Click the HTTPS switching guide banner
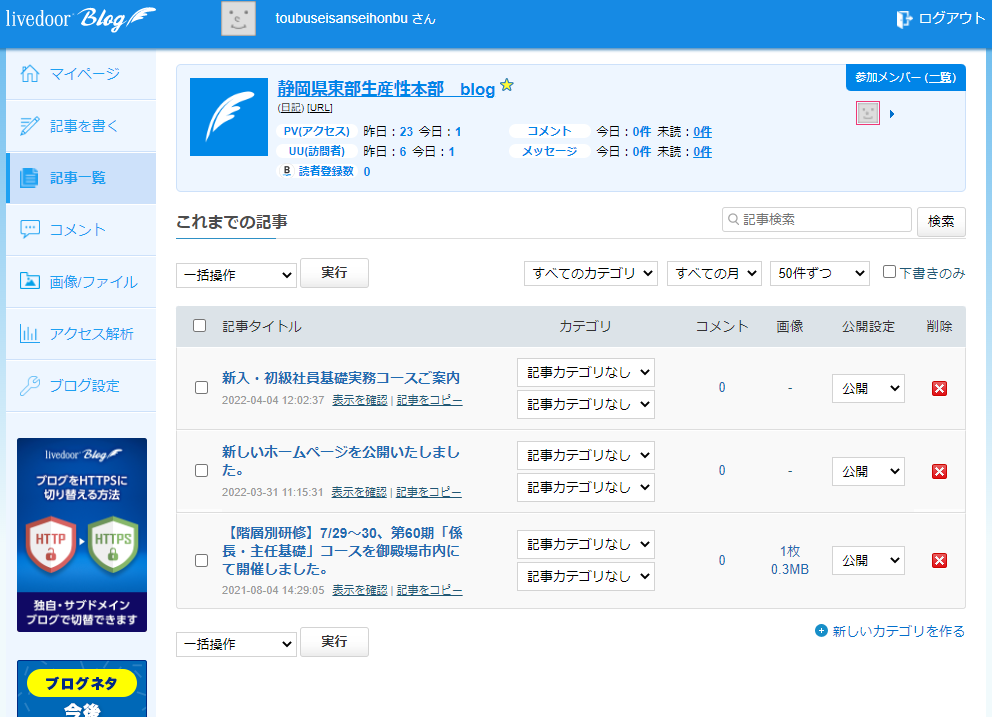Image resolution: width=992 pixels, height=717 pixels. pyautogui.click(x=82, y=535)
